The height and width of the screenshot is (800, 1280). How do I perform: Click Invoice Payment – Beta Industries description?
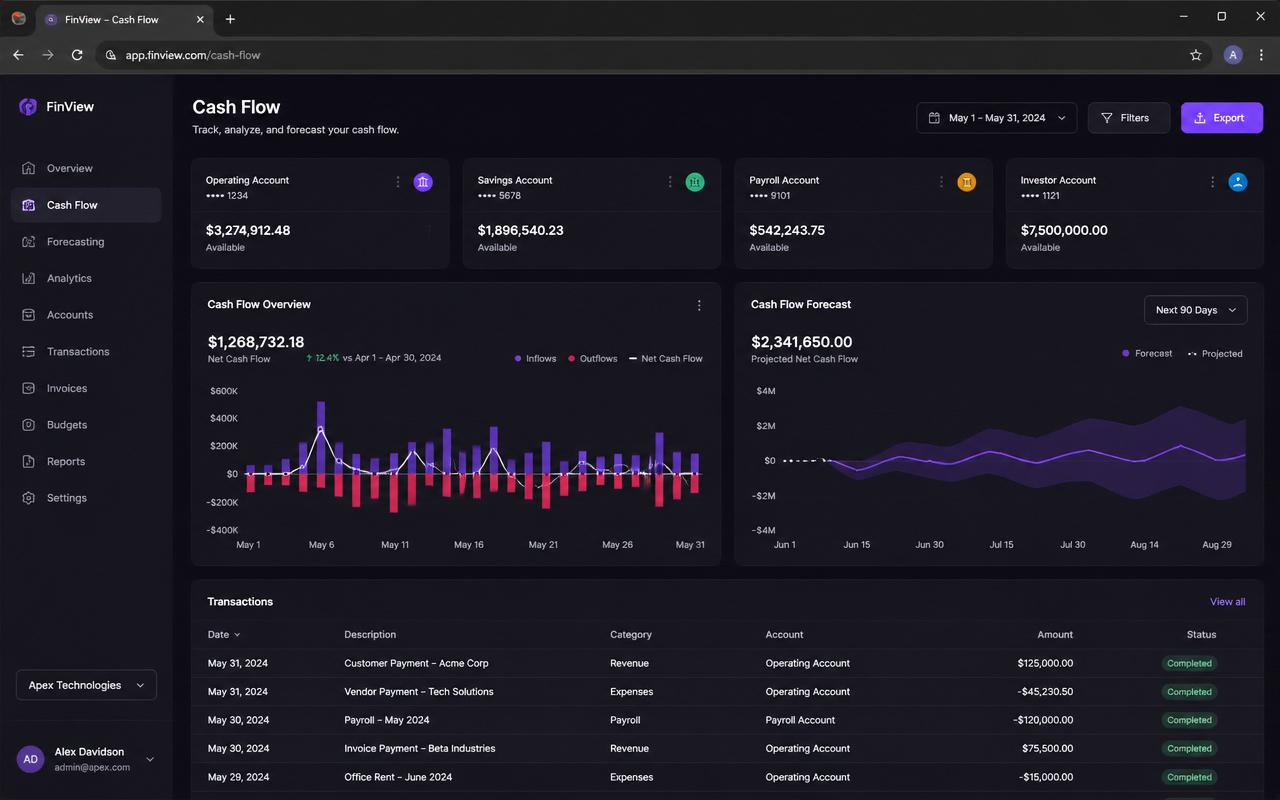420,748
